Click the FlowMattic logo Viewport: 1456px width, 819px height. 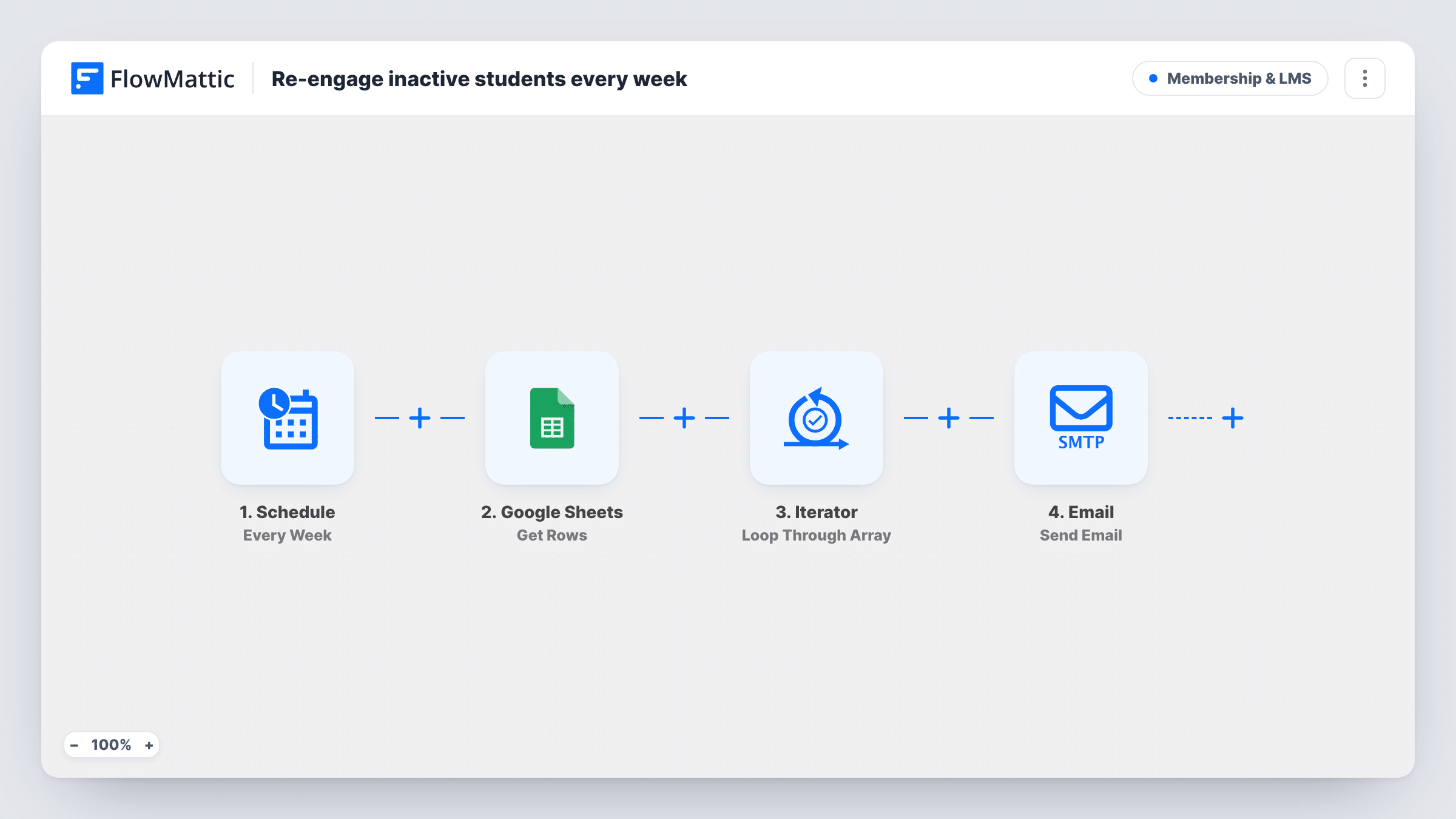point(152,78)
